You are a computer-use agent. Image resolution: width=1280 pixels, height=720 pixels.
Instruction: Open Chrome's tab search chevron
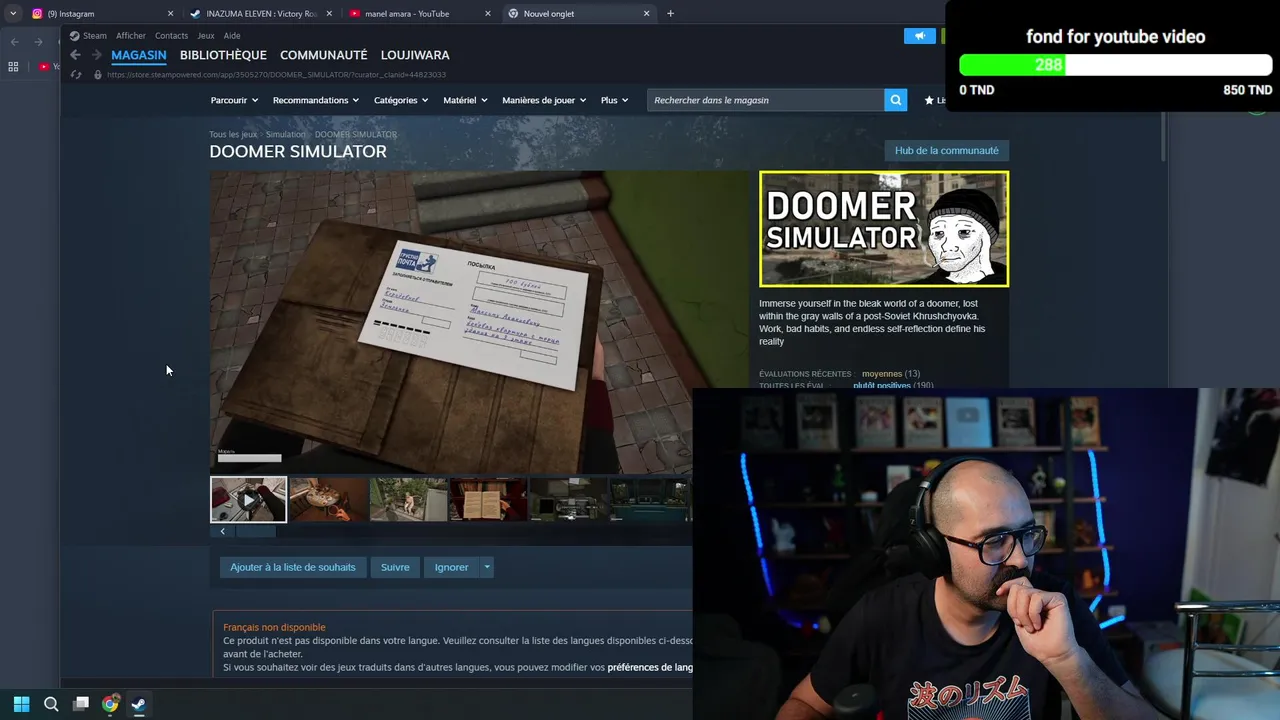[13, 13]
